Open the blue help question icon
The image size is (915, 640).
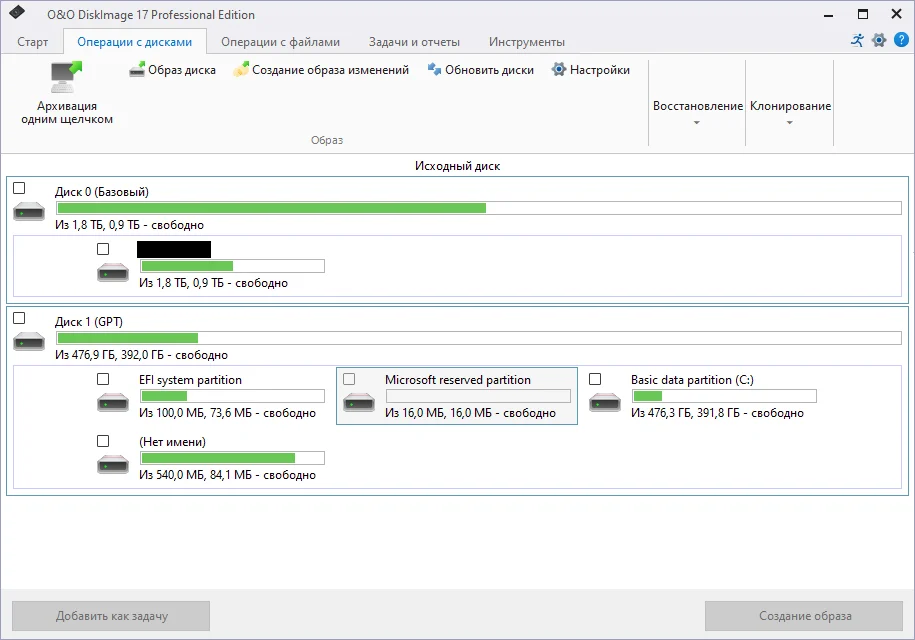[901, 40]
